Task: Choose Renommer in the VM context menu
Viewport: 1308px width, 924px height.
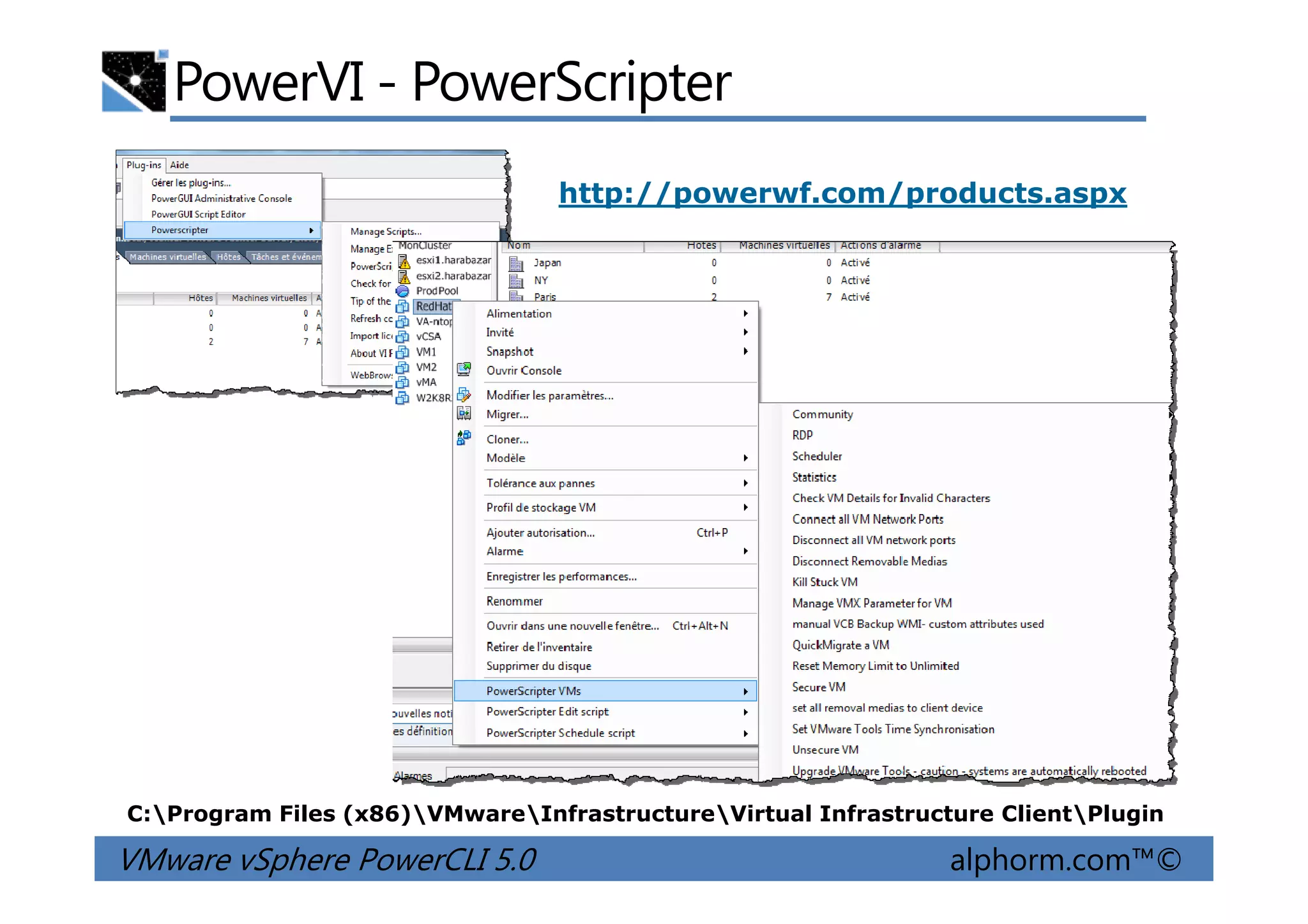Action: (514, 601)
